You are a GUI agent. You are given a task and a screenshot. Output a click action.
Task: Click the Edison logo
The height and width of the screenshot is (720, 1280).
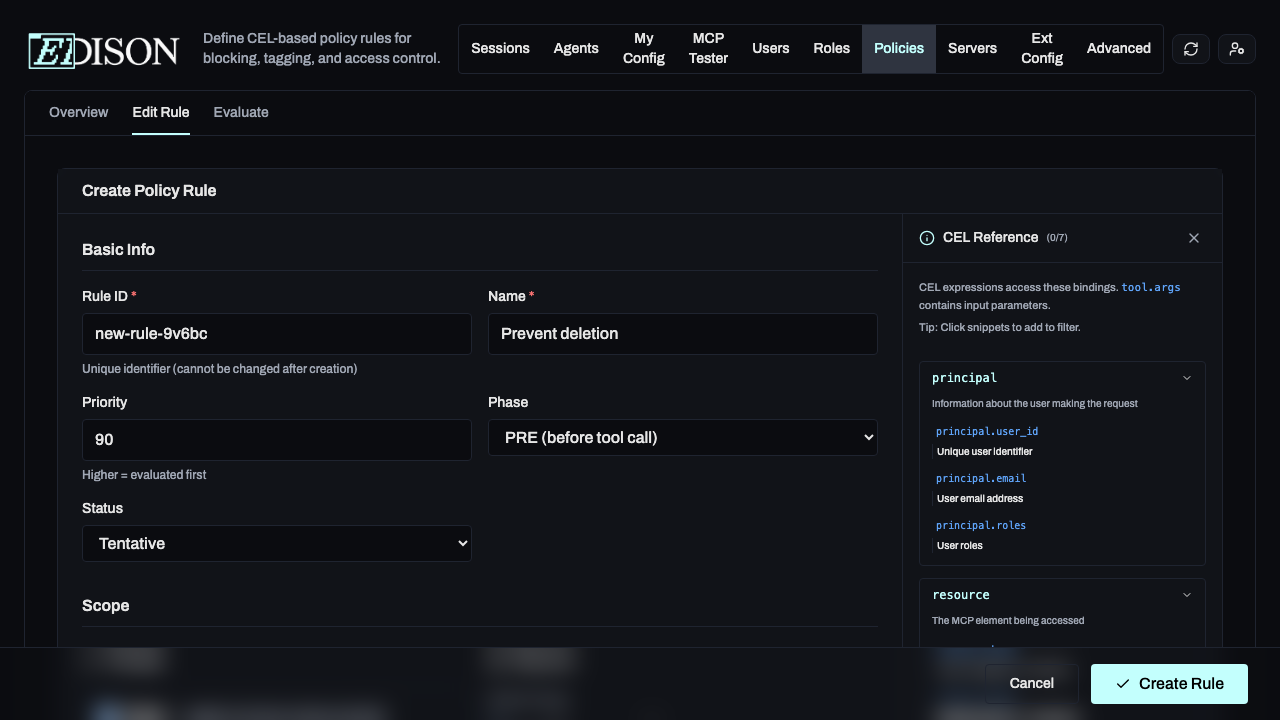[104, 49]
